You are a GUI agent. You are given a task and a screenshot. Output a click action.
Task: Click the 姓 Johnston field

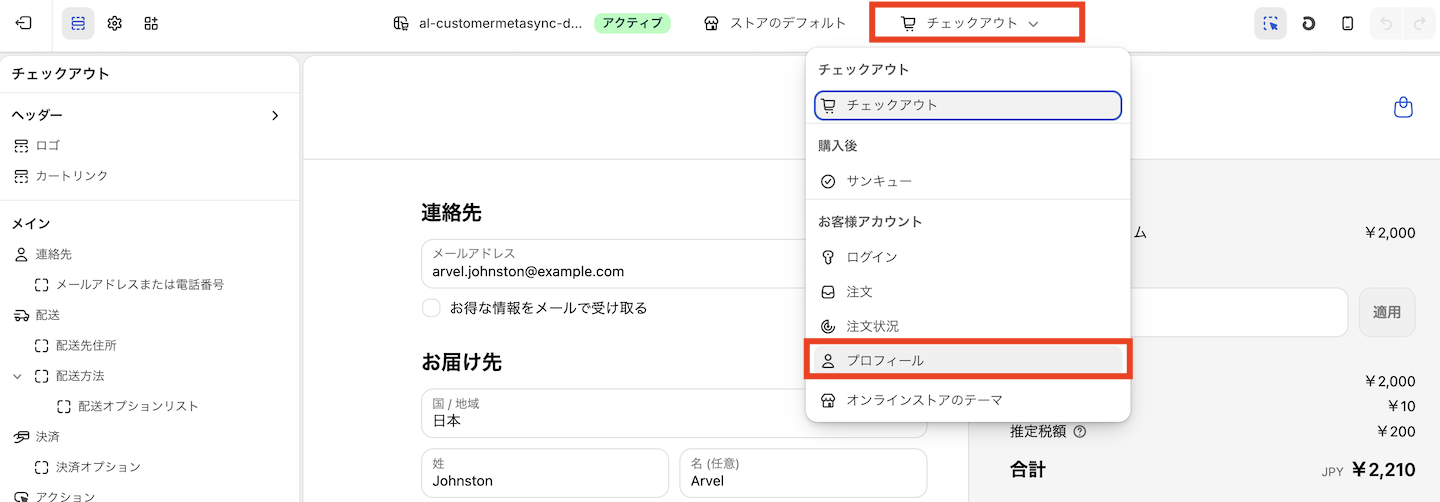click(x=545, y=473)
